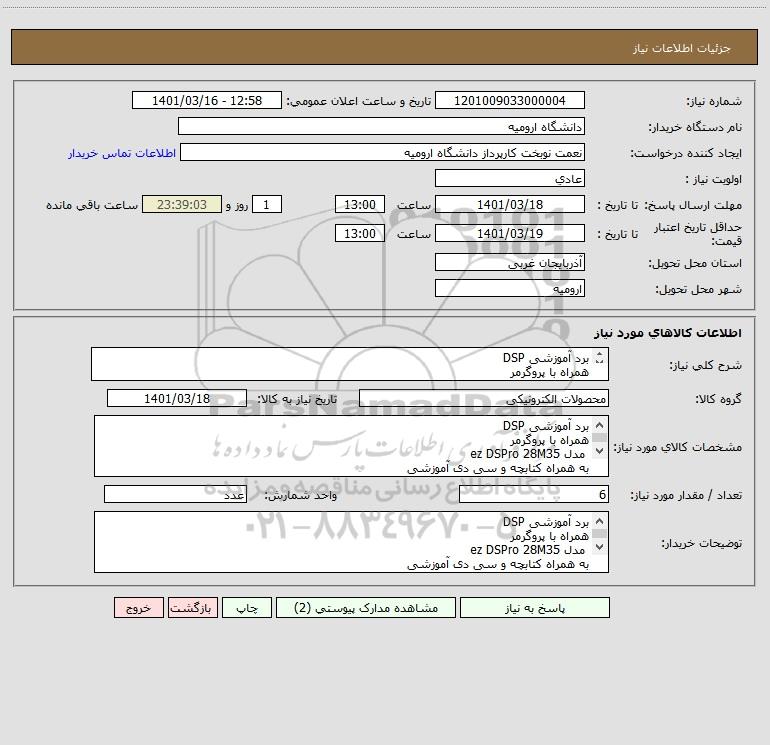Screen dimensions: 770x745
Task: Click the countdown timer 23:39:03
Action: click(x=182, y=204)
